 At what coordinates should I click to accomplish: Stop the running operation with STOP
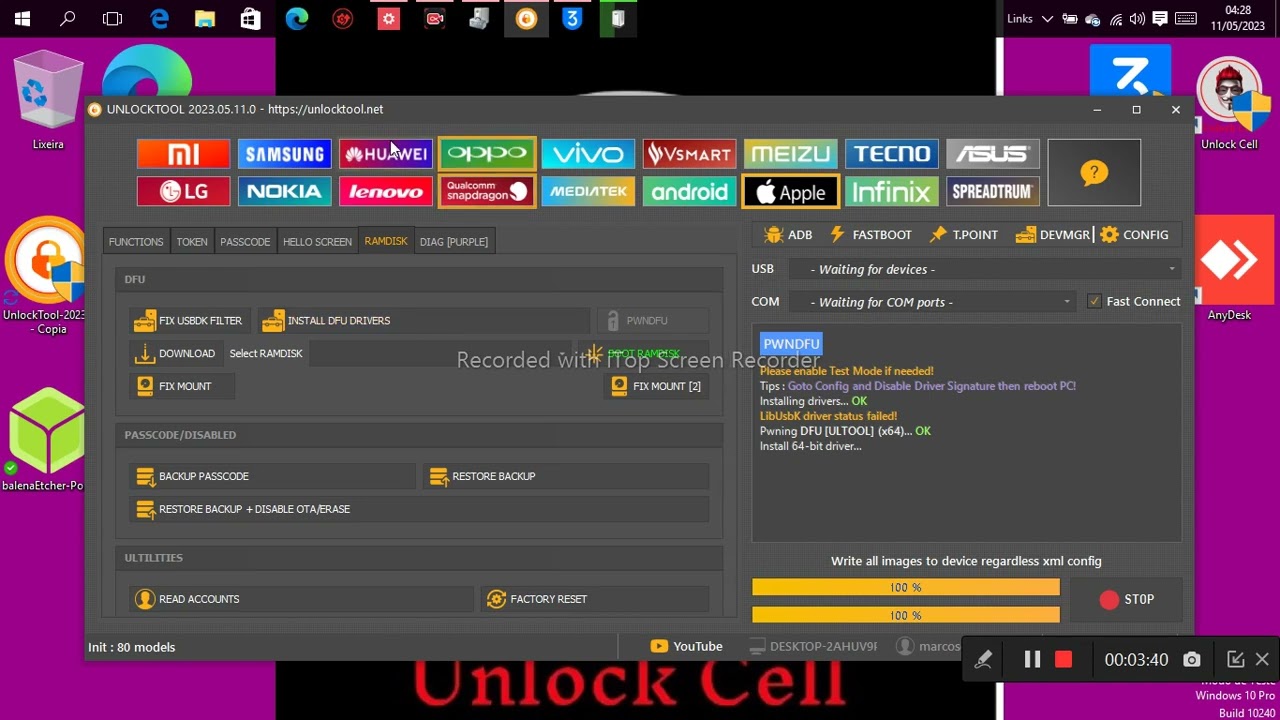(x=1126, y=599)
